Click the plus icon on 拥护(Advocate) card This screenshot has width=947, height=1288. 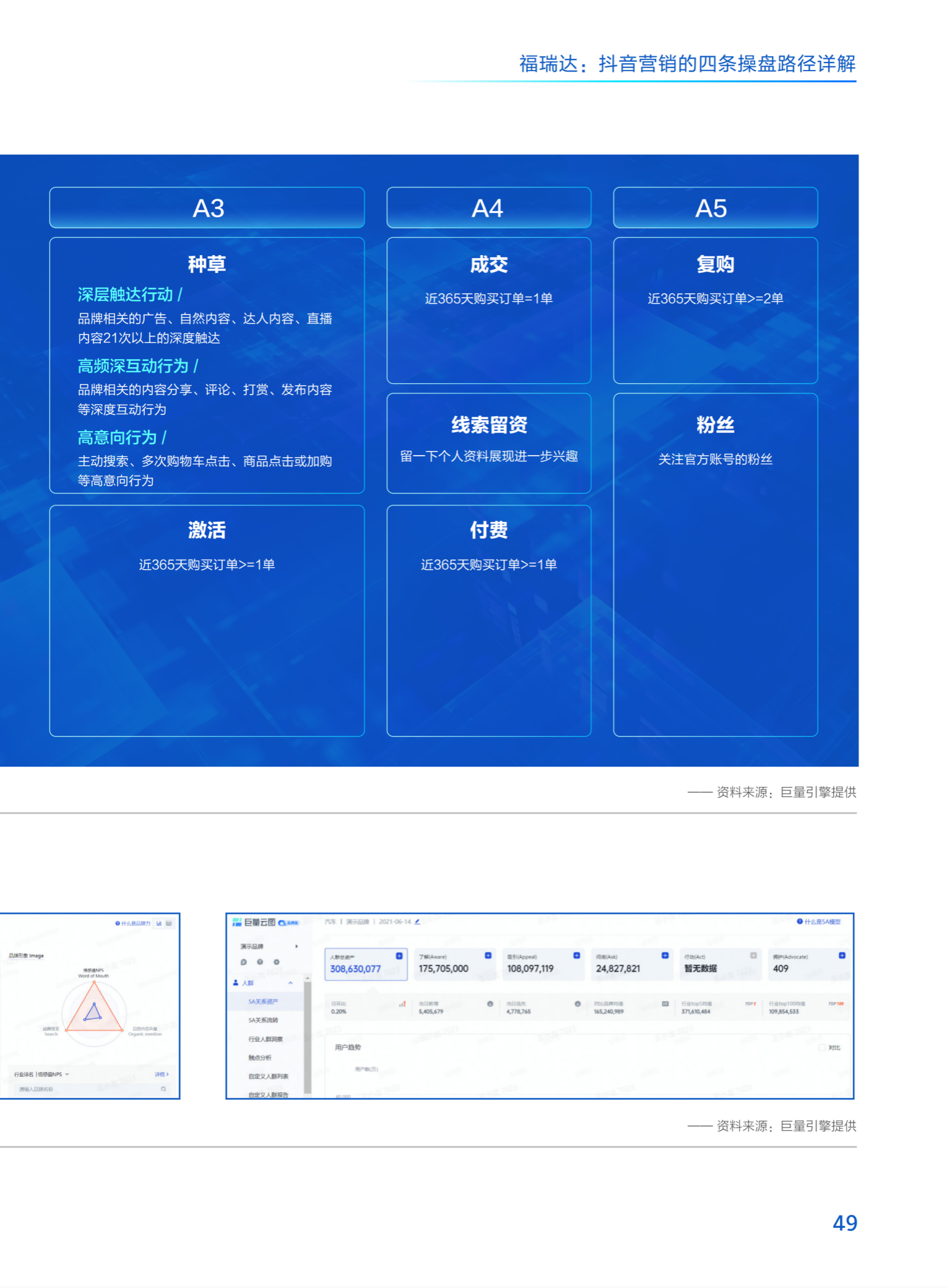[x=842, y=955]
